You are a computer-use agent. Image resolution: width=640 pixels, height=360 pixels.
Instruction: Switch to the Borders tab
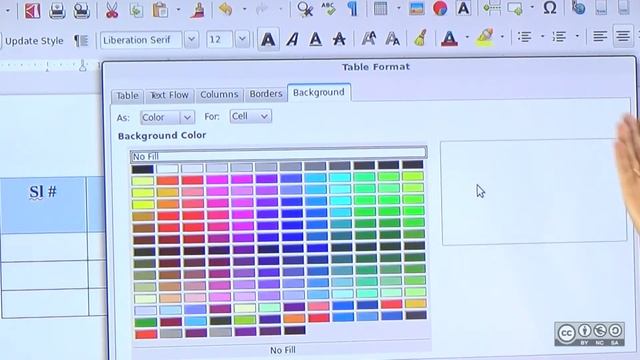click(266, 94)
